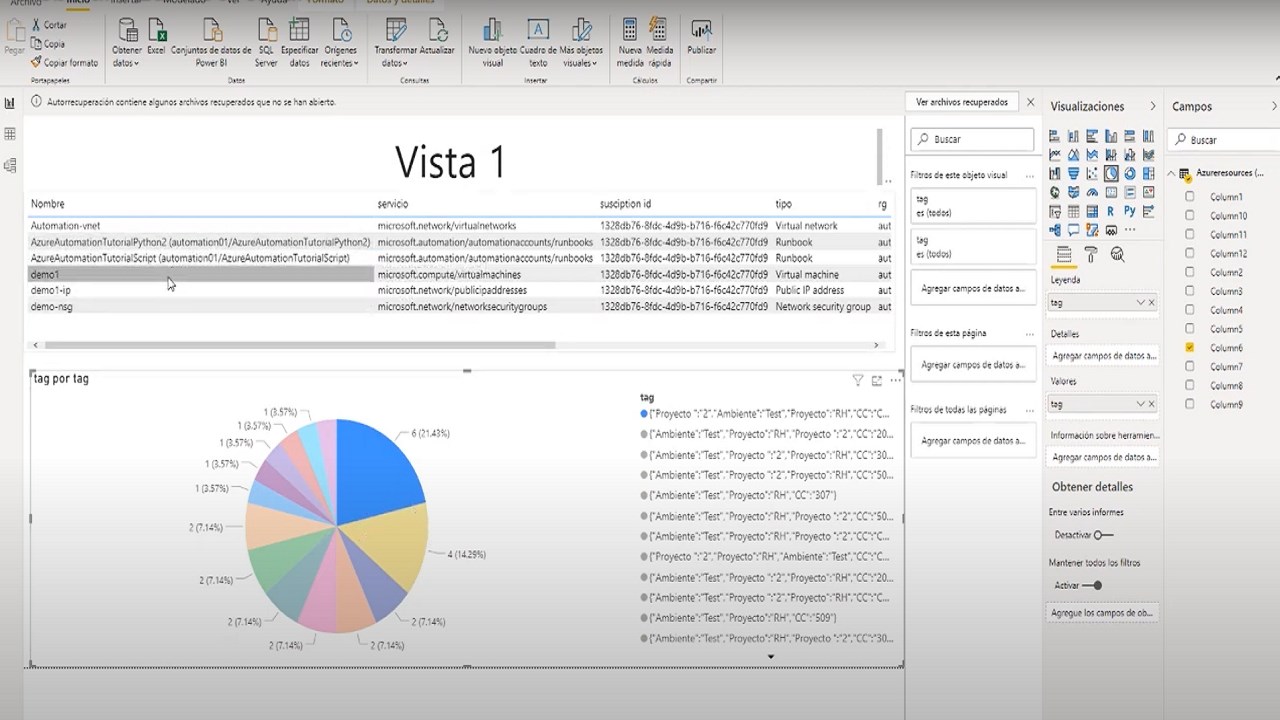Open more options for Filtros de esta página
Screen dimensions: 1280x720
click(x=1029, y=333)
